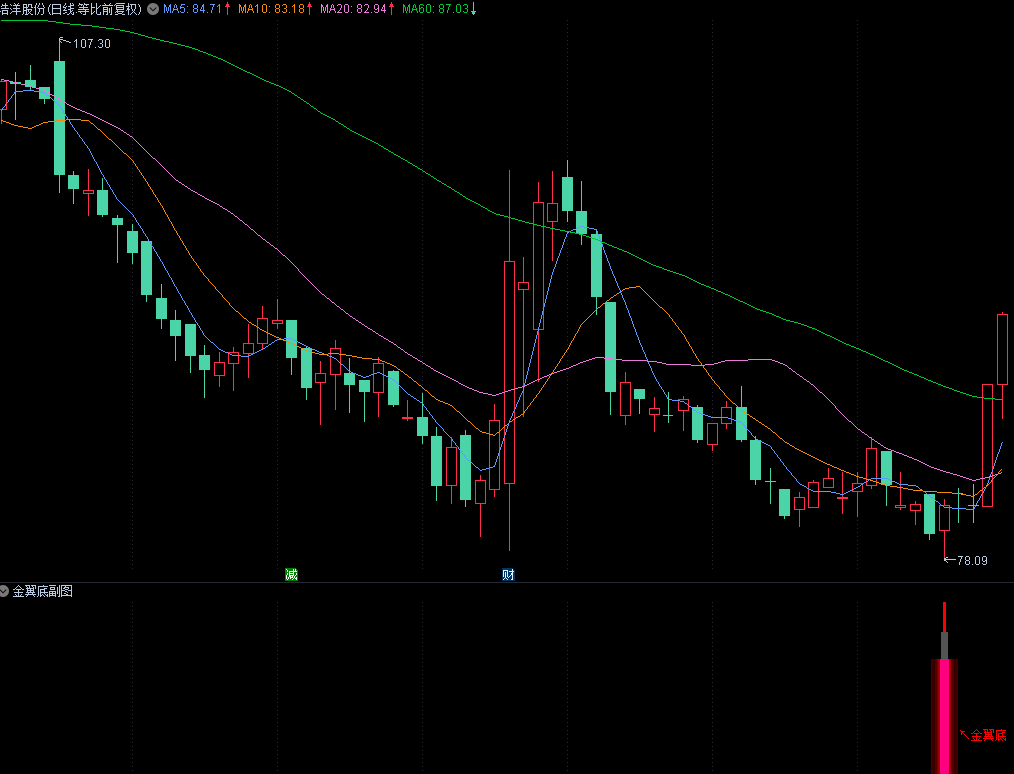Click the red up arrow beside MA20
This screenshot has height=774, width=1014.
tap(391, 9)
